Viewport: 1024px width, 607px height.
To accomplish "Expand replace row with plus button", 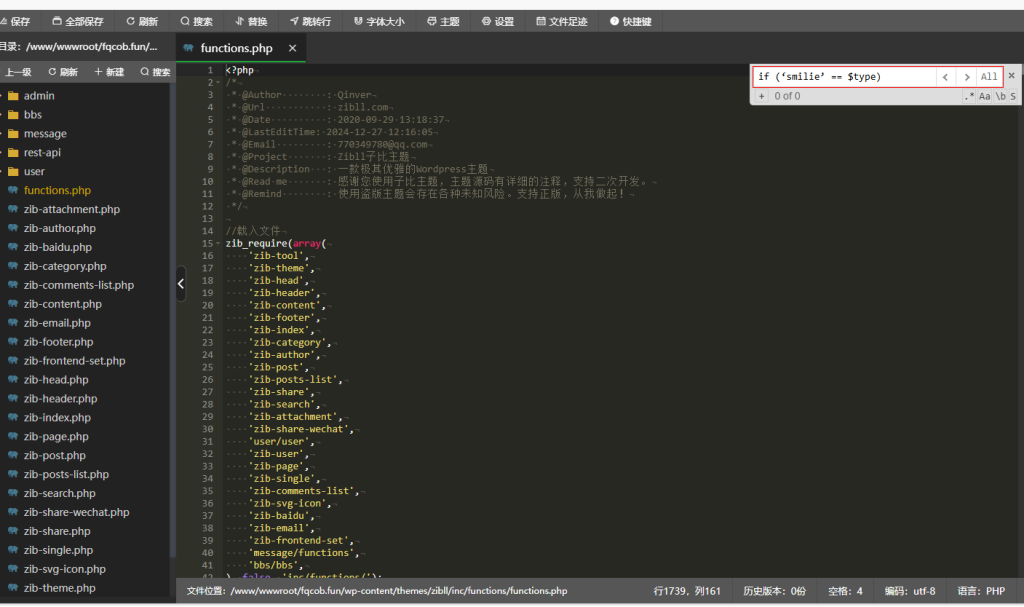I will tap(761, 96).
